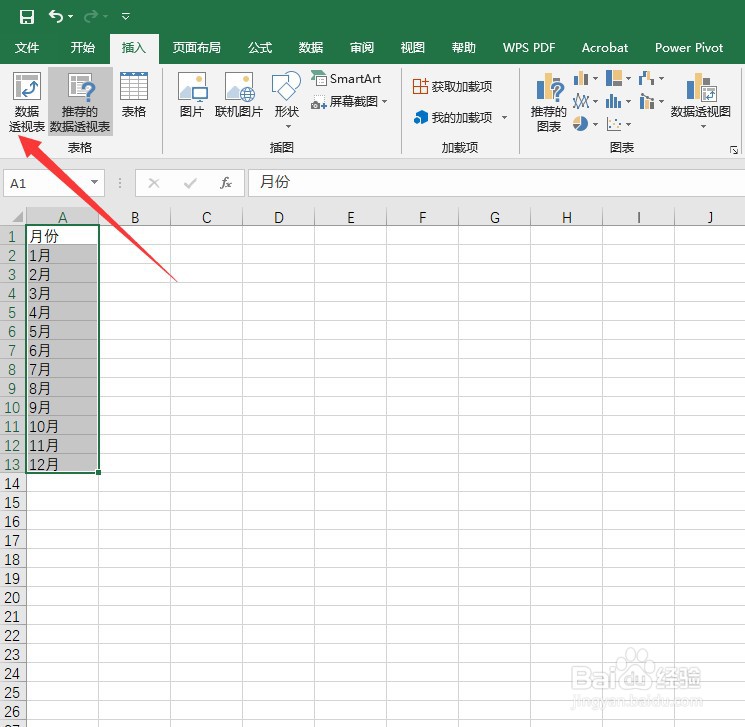Click the fx insert function icon

click(x=226, y=183)
